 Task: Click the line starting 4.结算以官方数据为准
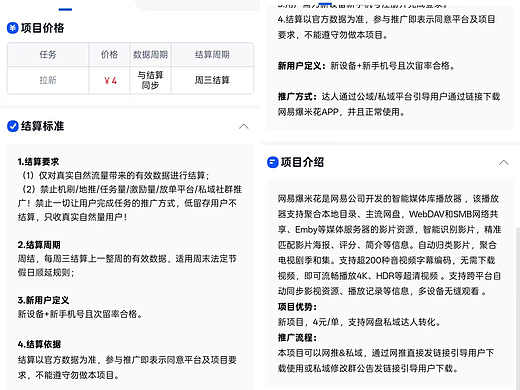click(386, 19)
